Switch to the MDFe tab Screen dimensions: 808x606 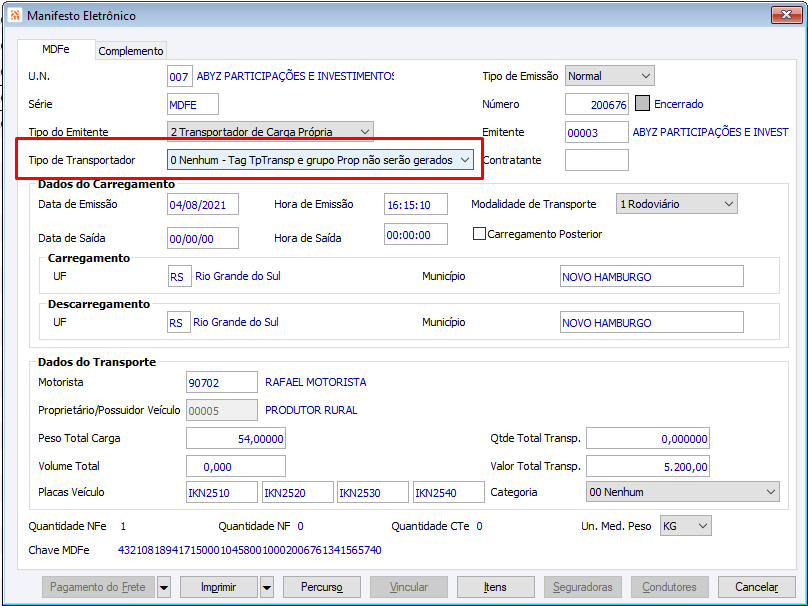point(56,49)
